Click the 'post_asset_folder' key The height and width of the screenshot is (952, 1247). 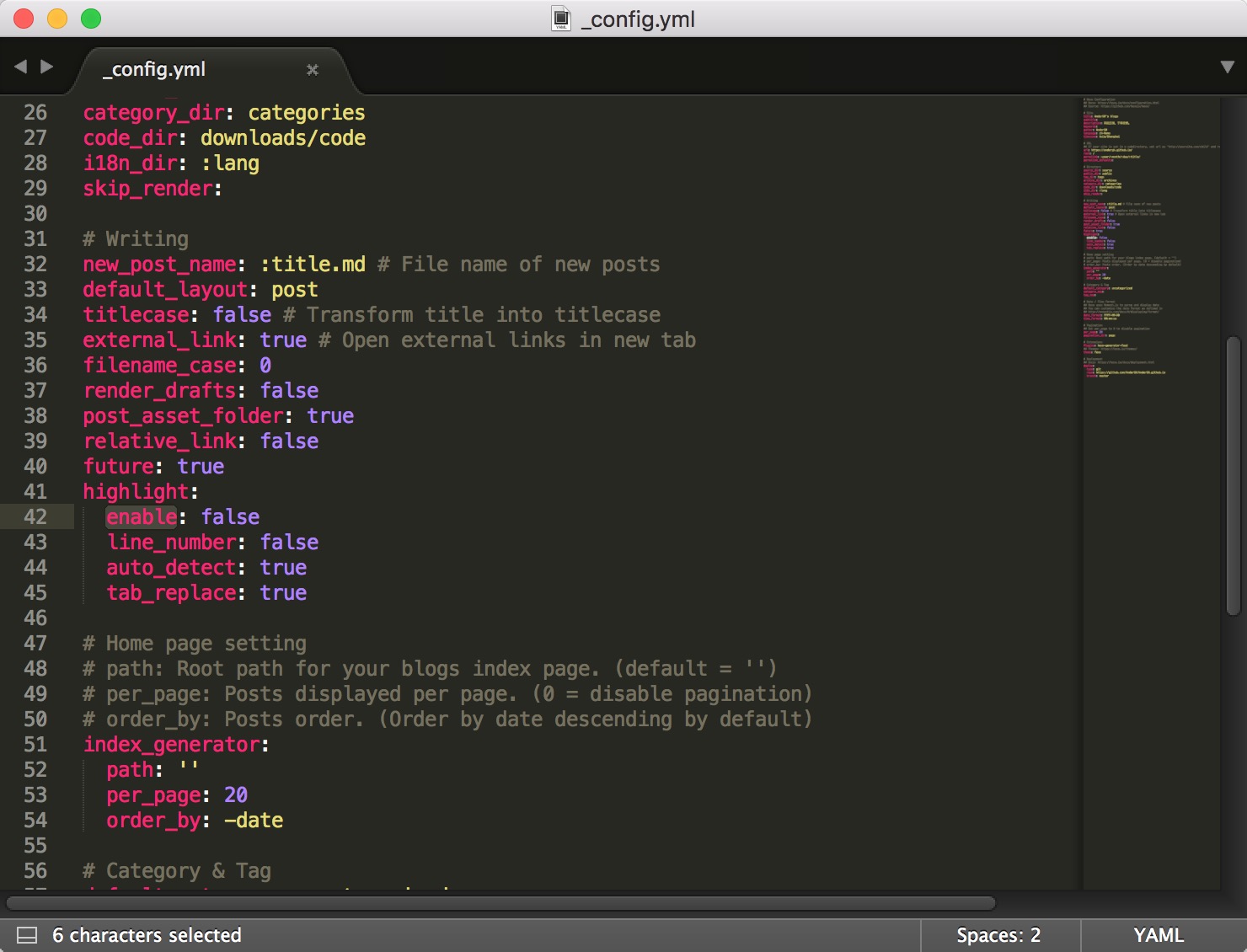[x=183, y=415]
